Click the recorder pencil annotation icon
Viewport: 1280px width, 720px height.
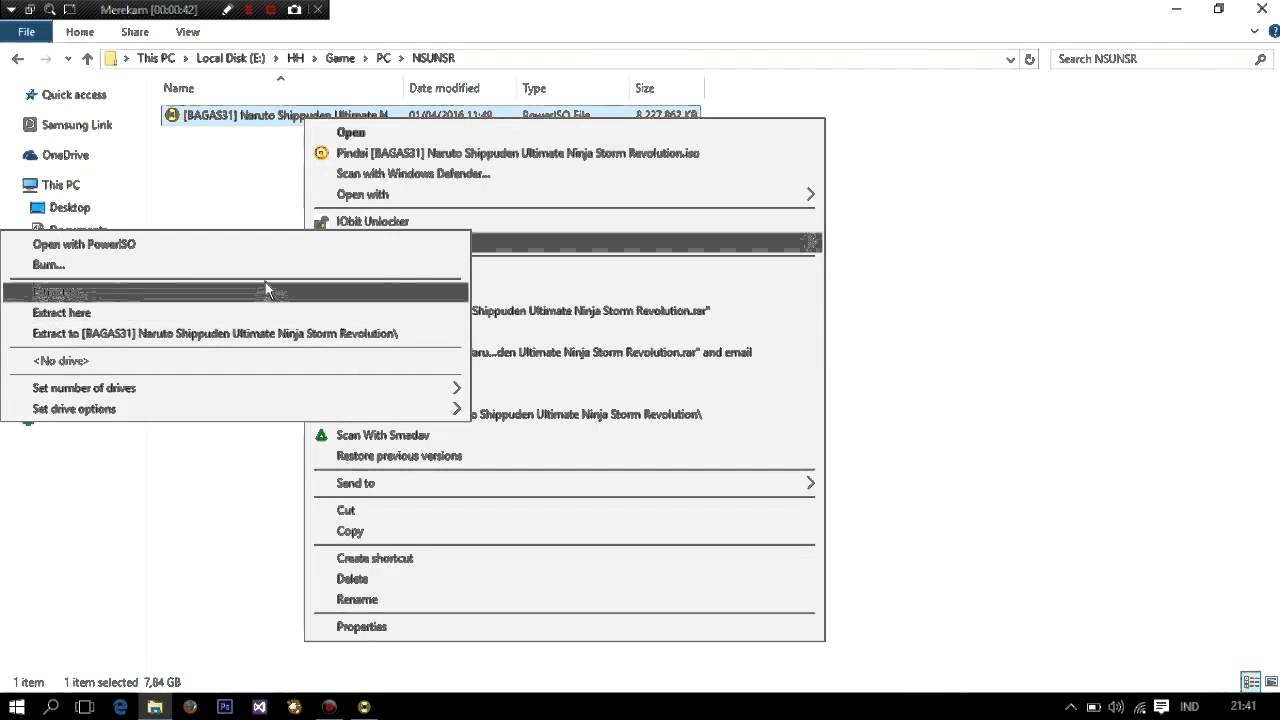(228, 9)
